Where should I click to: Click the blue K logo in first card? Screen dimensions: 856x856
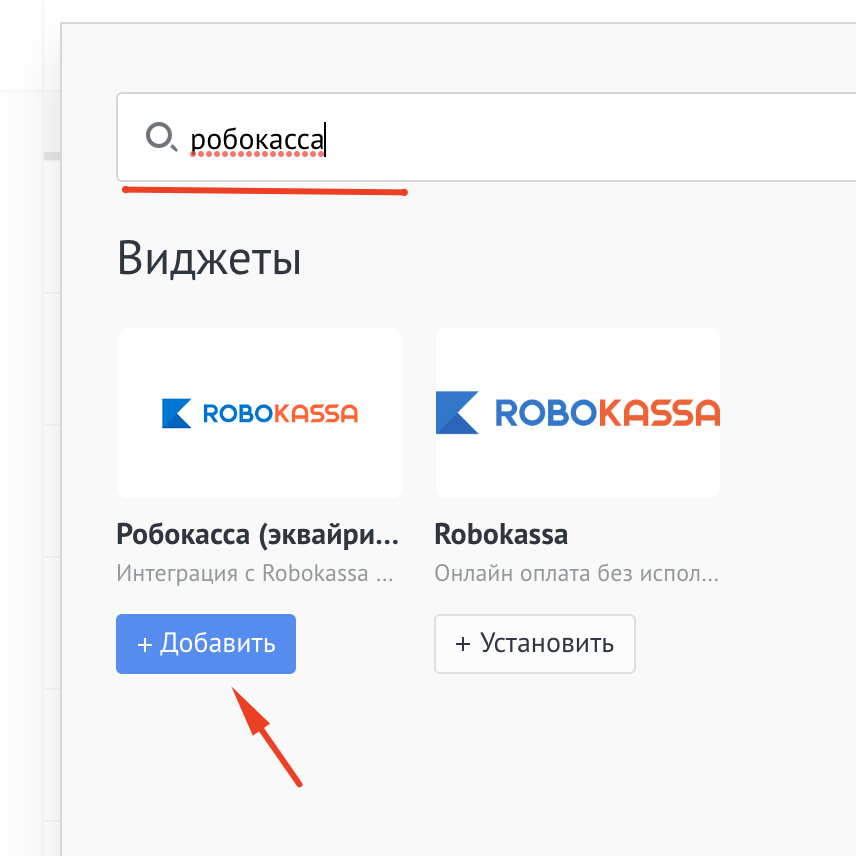(176, 413)
